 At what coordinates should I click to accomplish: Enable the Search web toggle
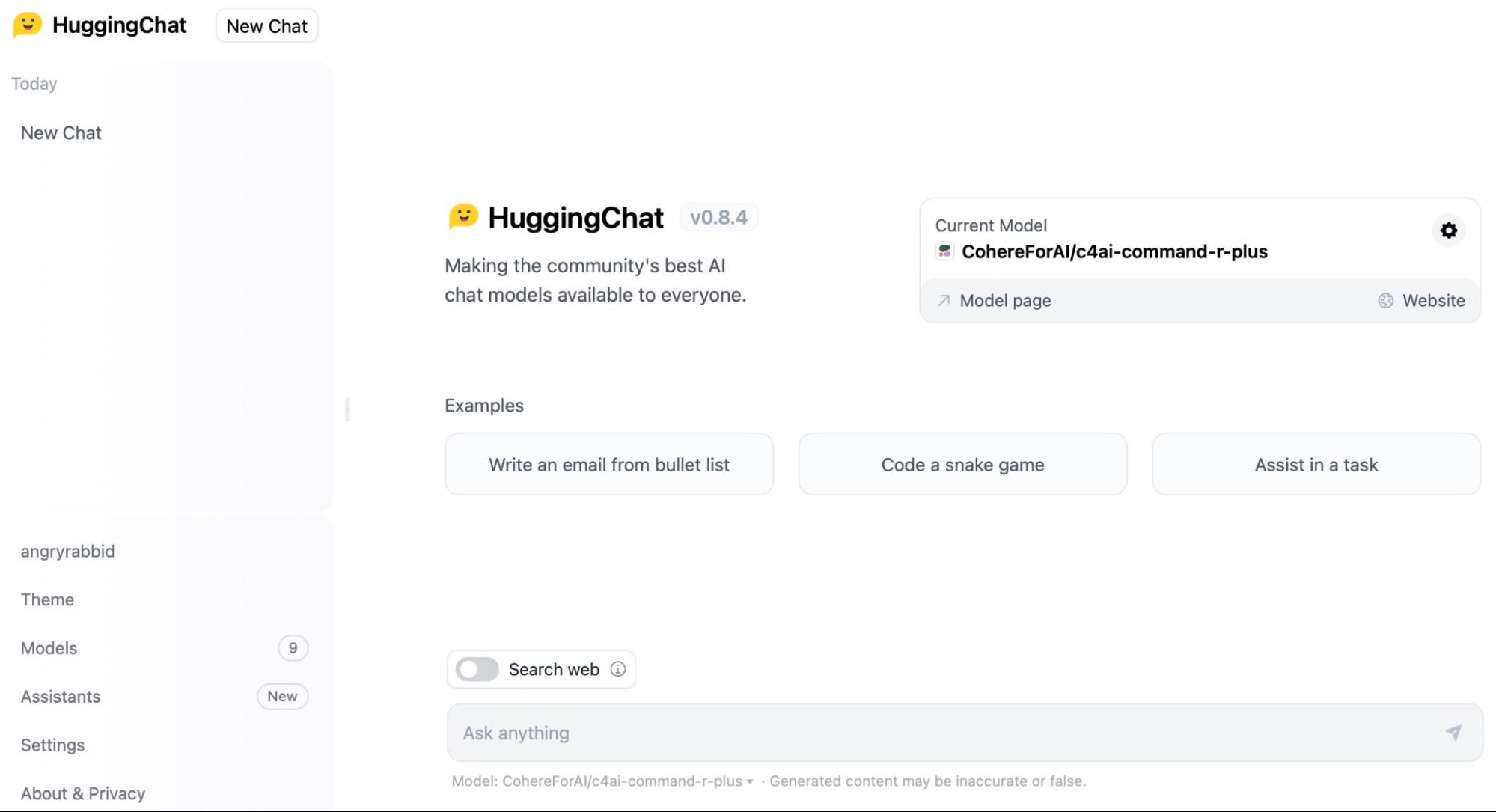pos(477,669)
